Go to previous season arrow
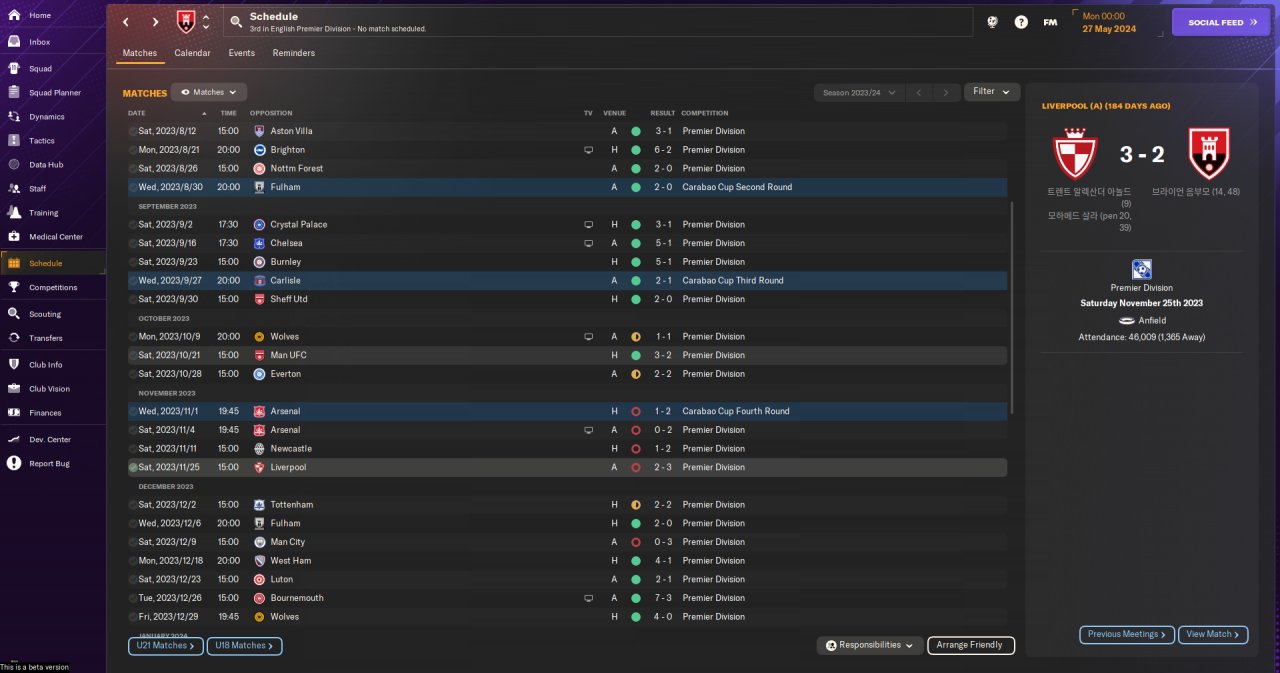The width and height of the screenshot is (1280, 673). pos(920,92)
